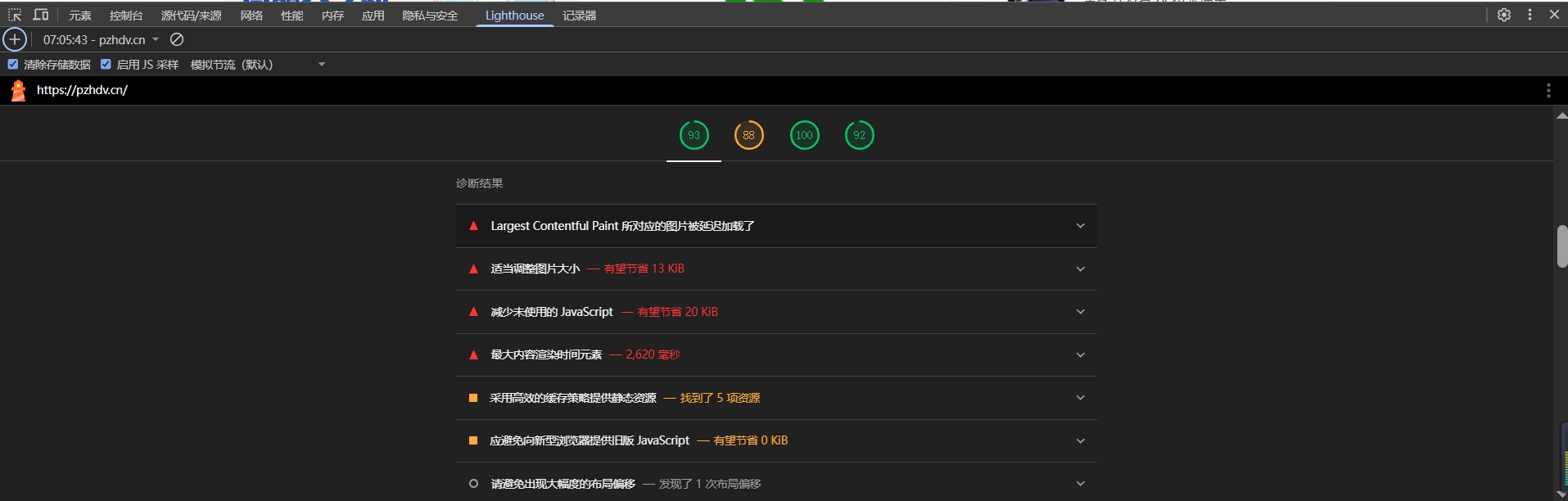The height and width of the screenshot is (501, 1568).
Task: Uncheck the 启用 JS 采样 checkbox
Action: coord(106,64)
